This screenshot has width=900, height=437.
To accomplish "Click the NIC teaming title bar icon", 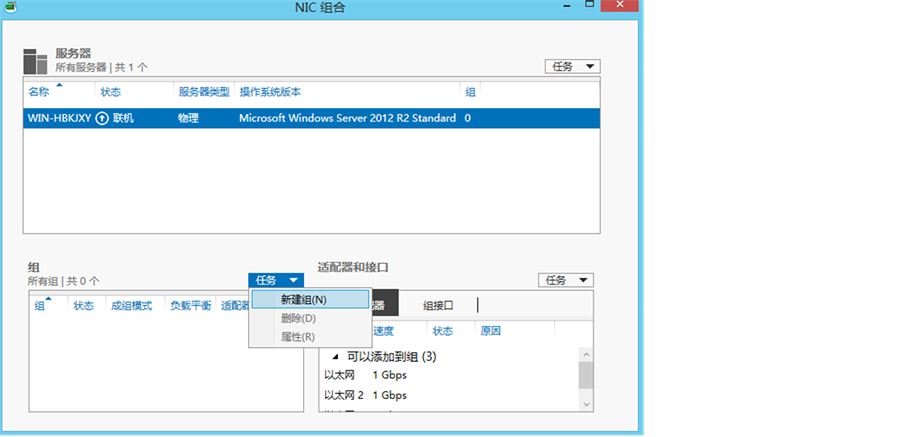I will coord(10,6).
